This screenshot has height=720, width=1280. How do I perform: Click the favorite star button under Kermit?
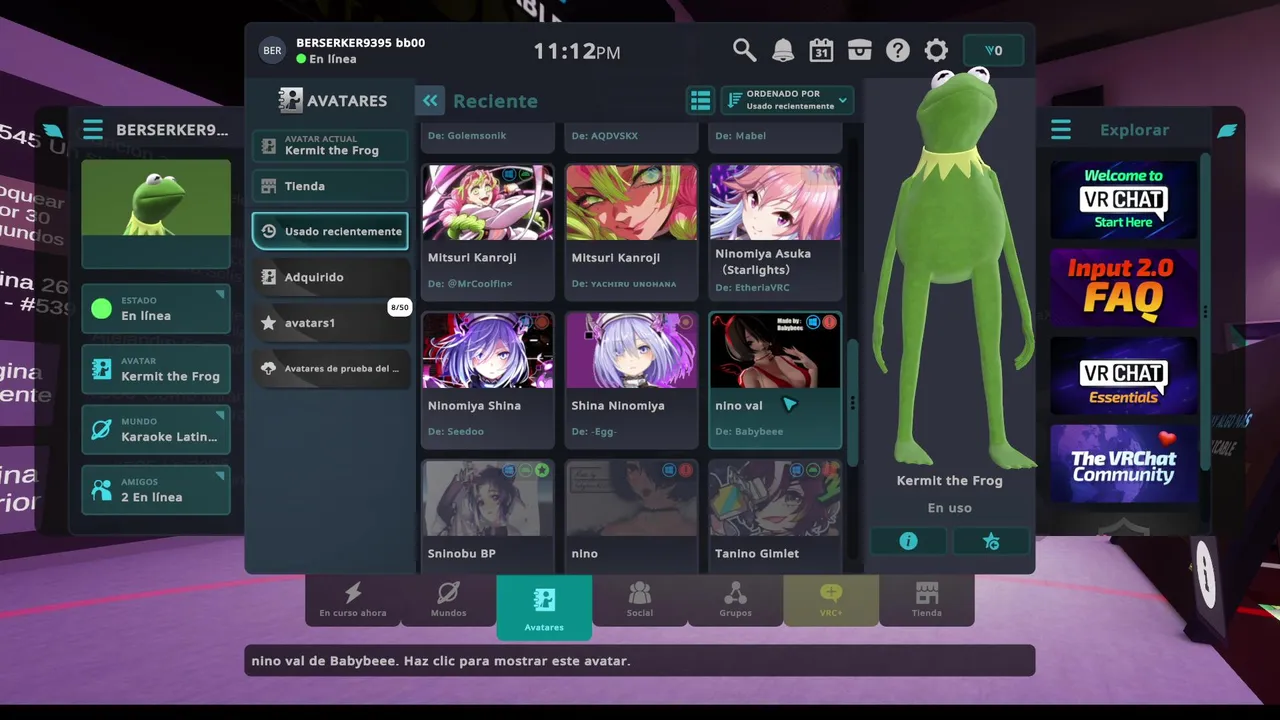tap(991, 541)
